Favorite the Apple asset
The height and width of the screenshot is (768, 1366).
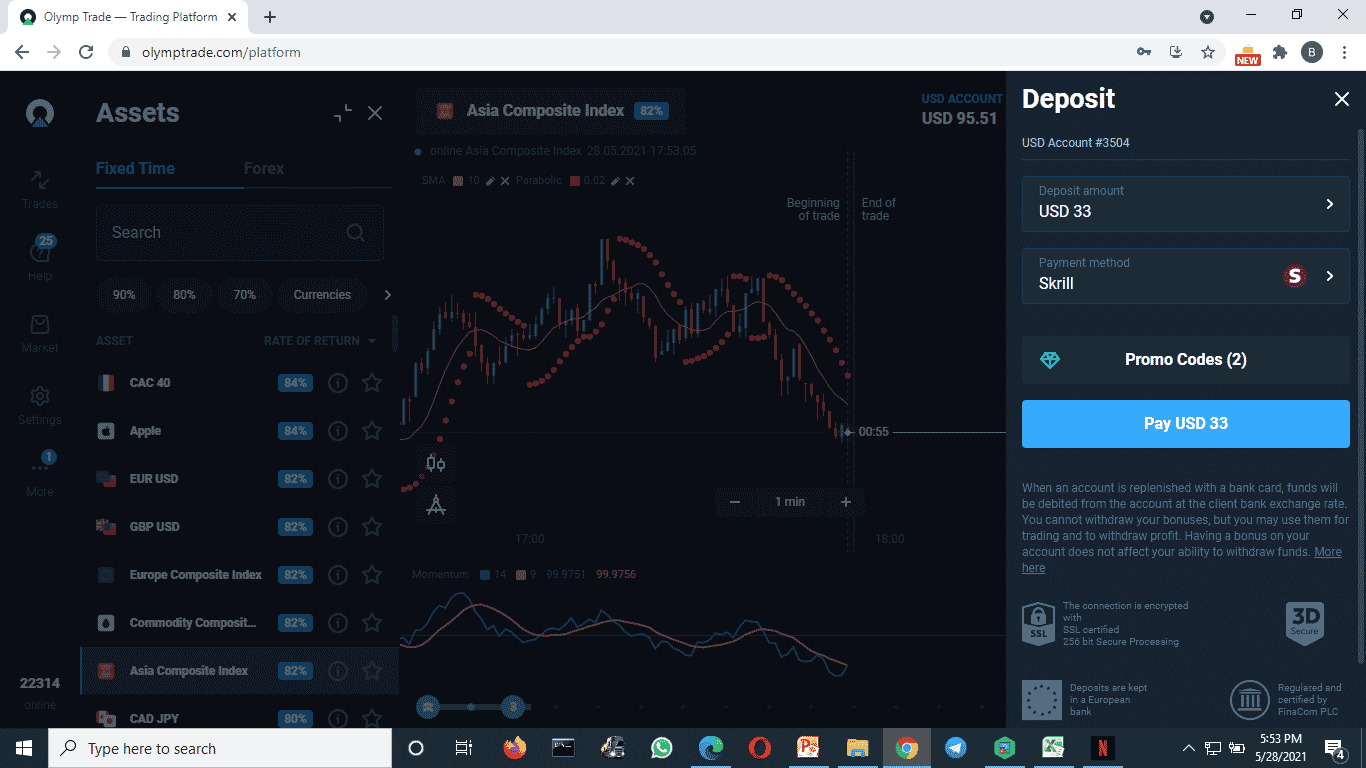[372, 431]
